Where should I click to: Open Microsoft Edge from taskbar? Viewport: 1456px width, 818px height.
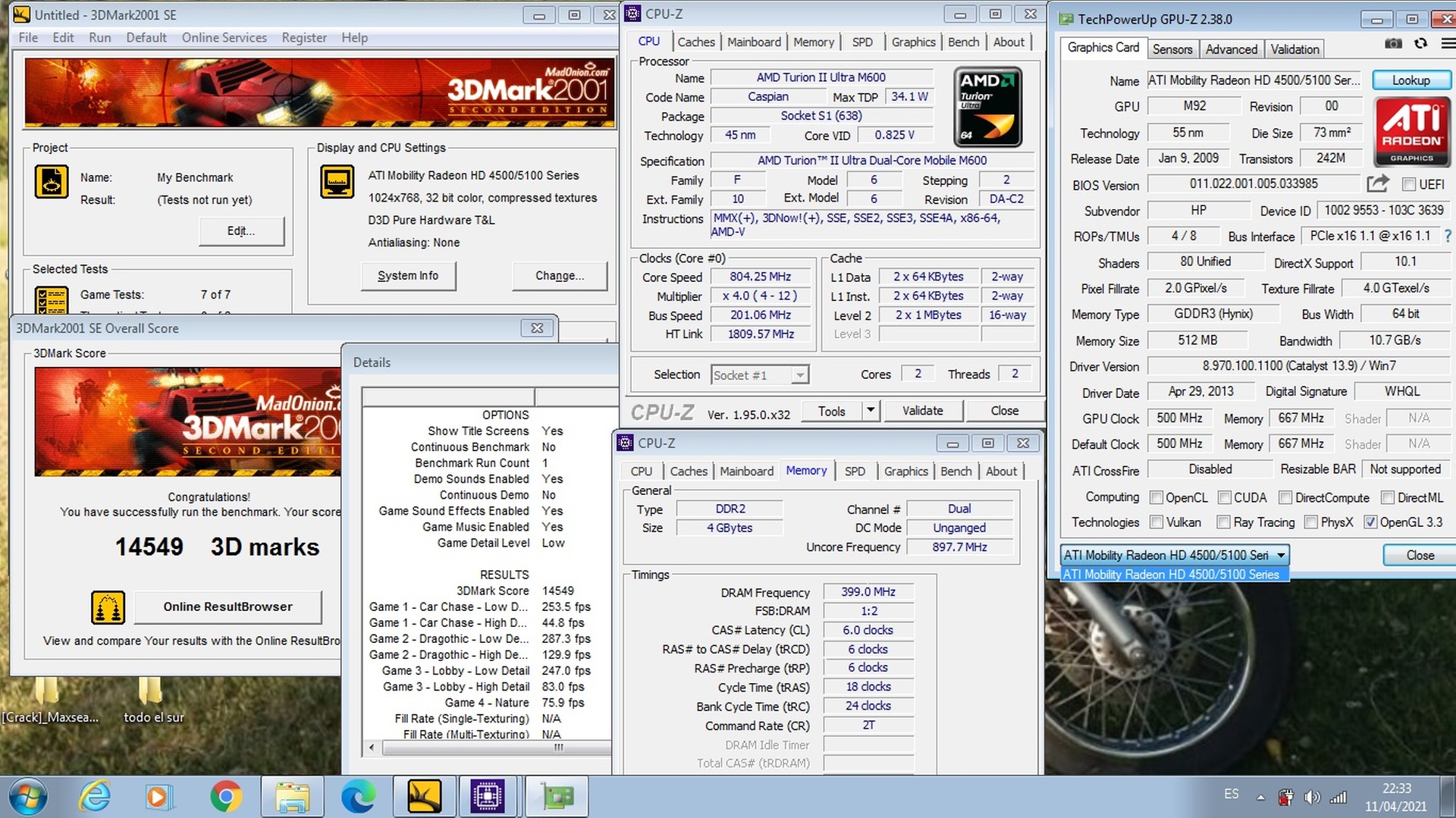click(x=358, y=797)
